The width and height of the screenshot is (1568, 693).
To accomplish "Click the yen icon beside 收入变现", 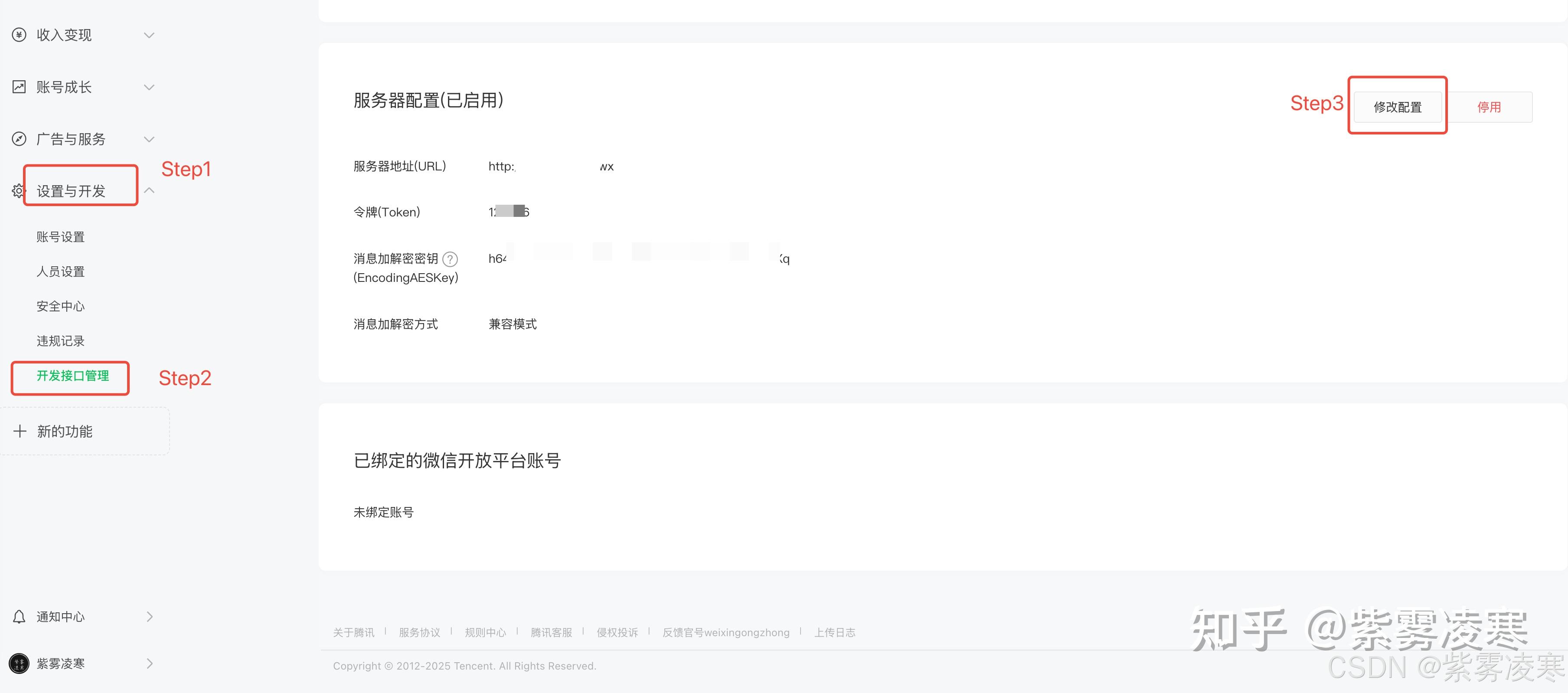I will (20, 35).
